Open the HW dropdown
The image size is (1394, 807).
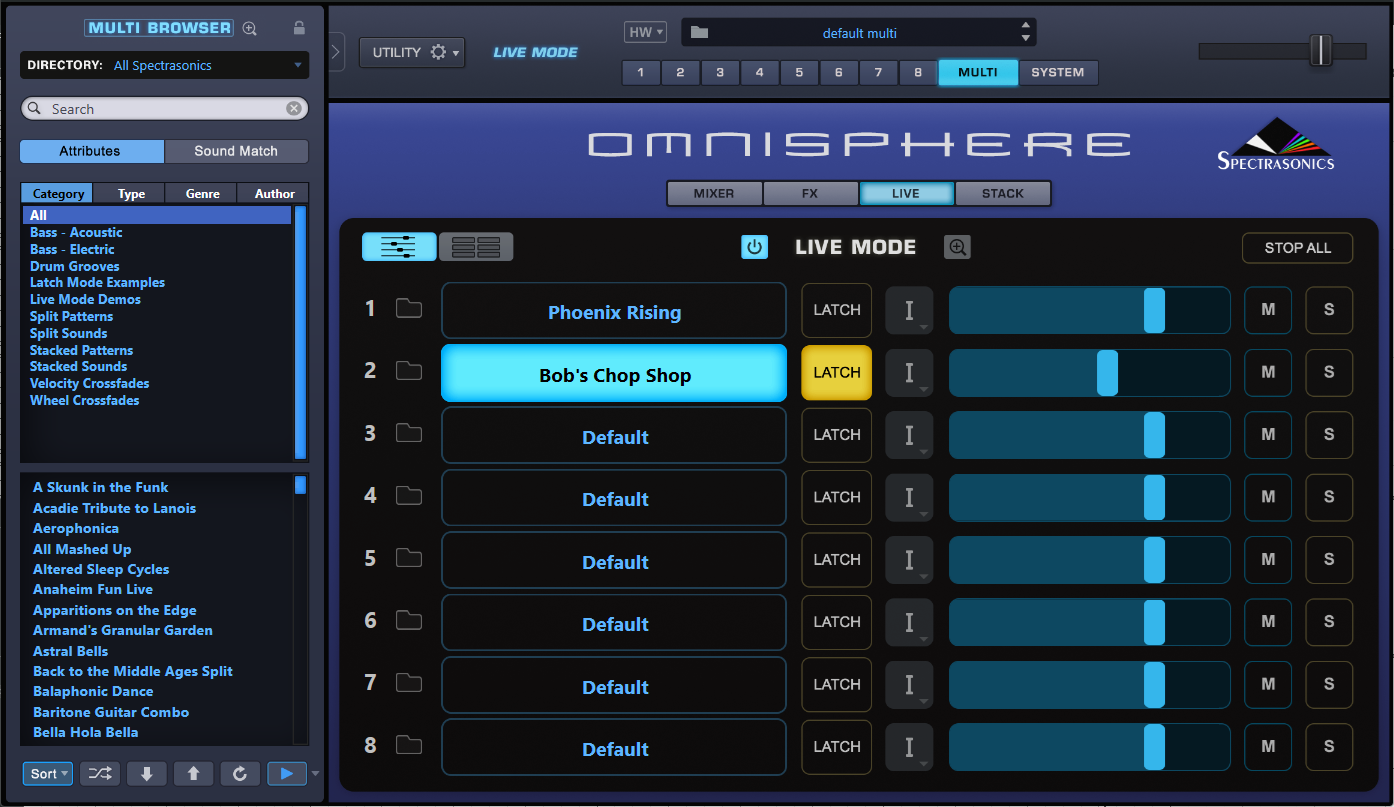(x=646, y=32)
